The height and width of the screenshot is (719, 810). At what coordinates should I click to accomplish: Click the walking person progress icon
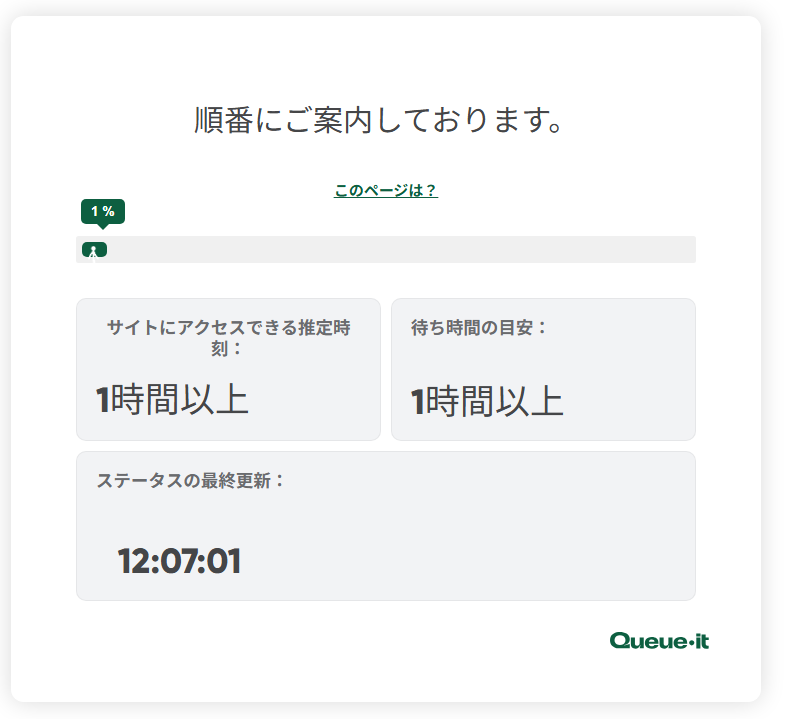pos(94,253)
